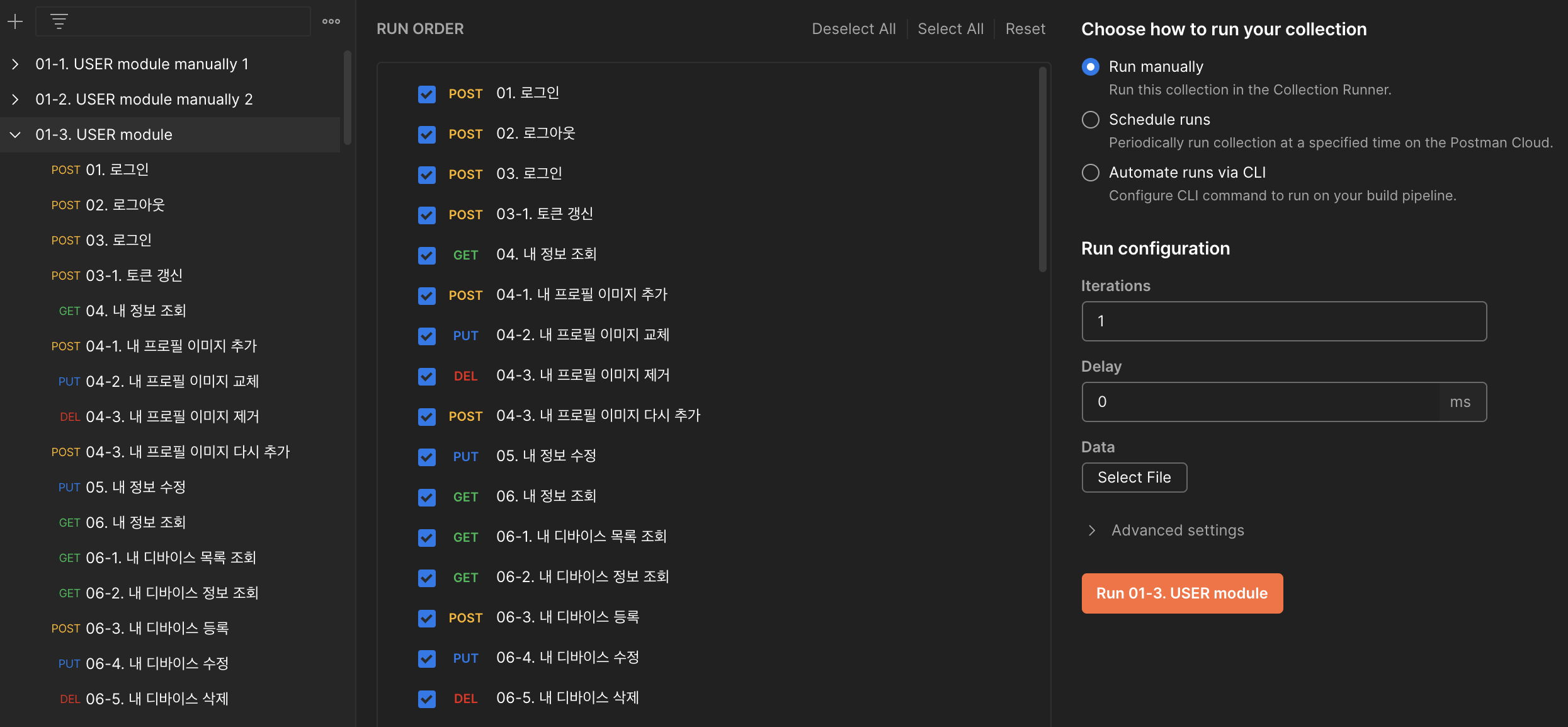Collapse the 01-3. USER module folder
The image size is (1568, 727).
pyautogui.click(x=16, y=135)
